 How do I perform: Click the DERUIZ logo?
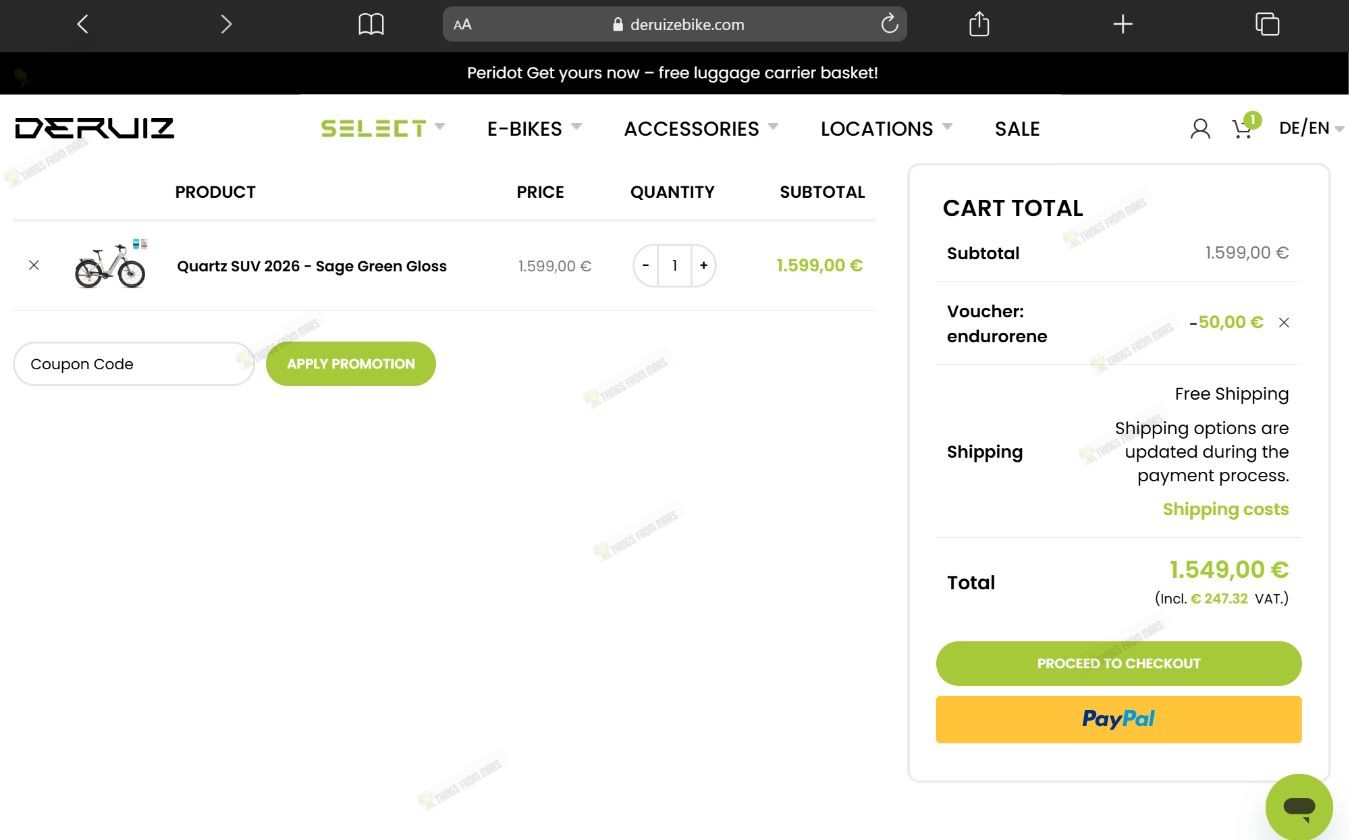(95, 128)
